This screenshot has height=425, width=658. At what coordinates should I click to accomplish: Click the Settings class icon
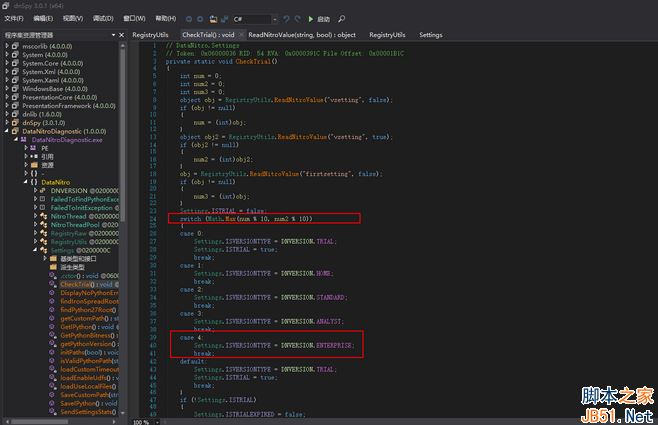(43, 250)
